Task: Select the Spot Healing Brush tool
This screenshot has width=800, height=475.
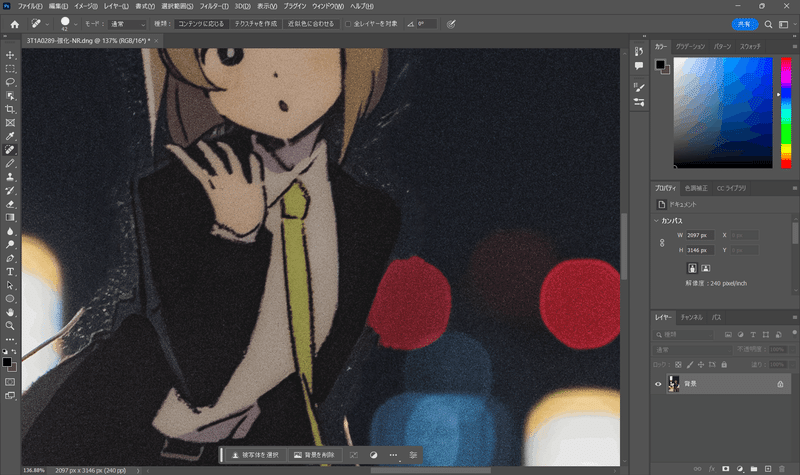Action: pos(10,150)
